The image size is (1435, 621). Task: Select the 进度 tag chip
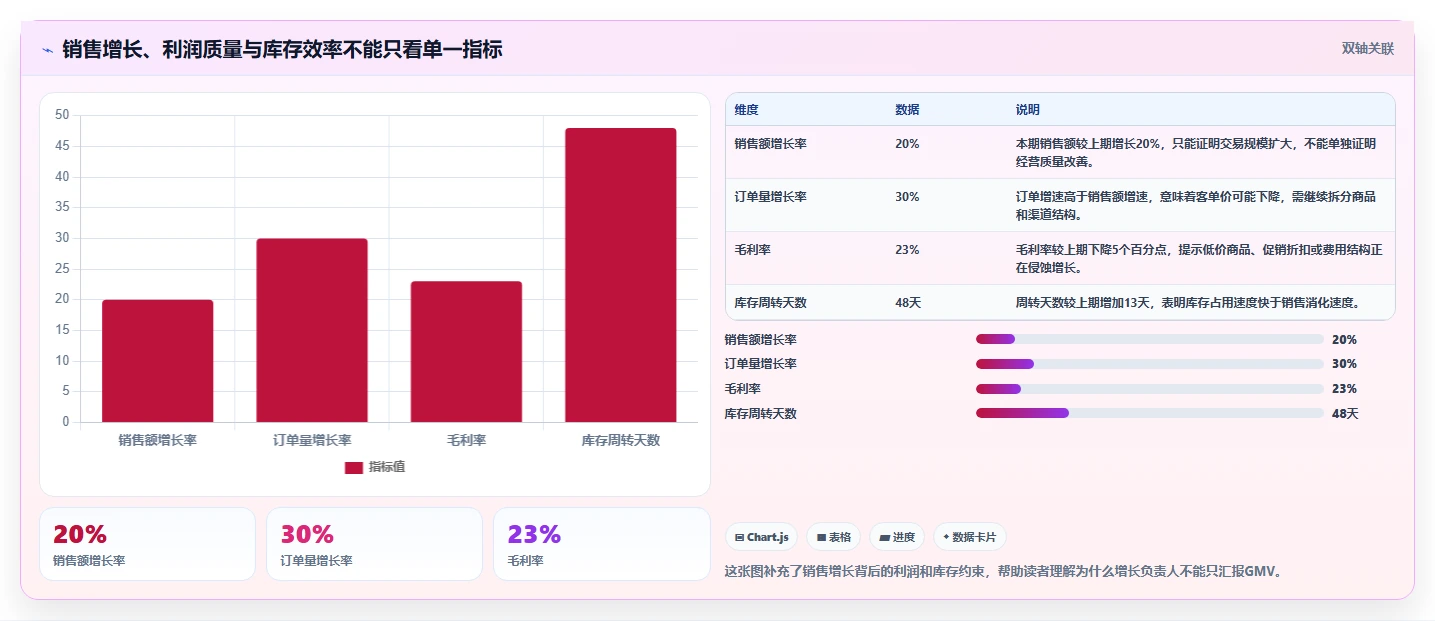[897, 537]
